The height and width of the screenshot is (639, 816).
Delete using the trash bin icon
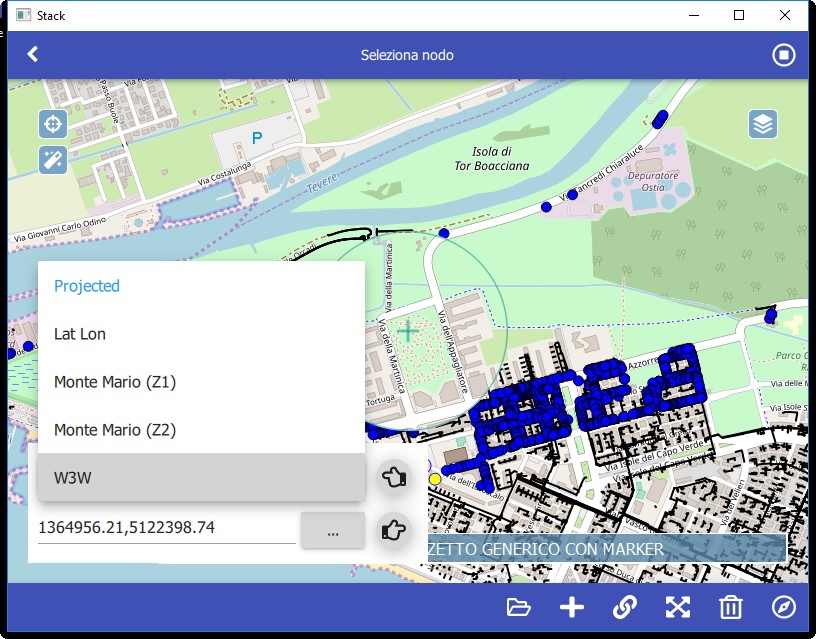click(x=731, y=607)
